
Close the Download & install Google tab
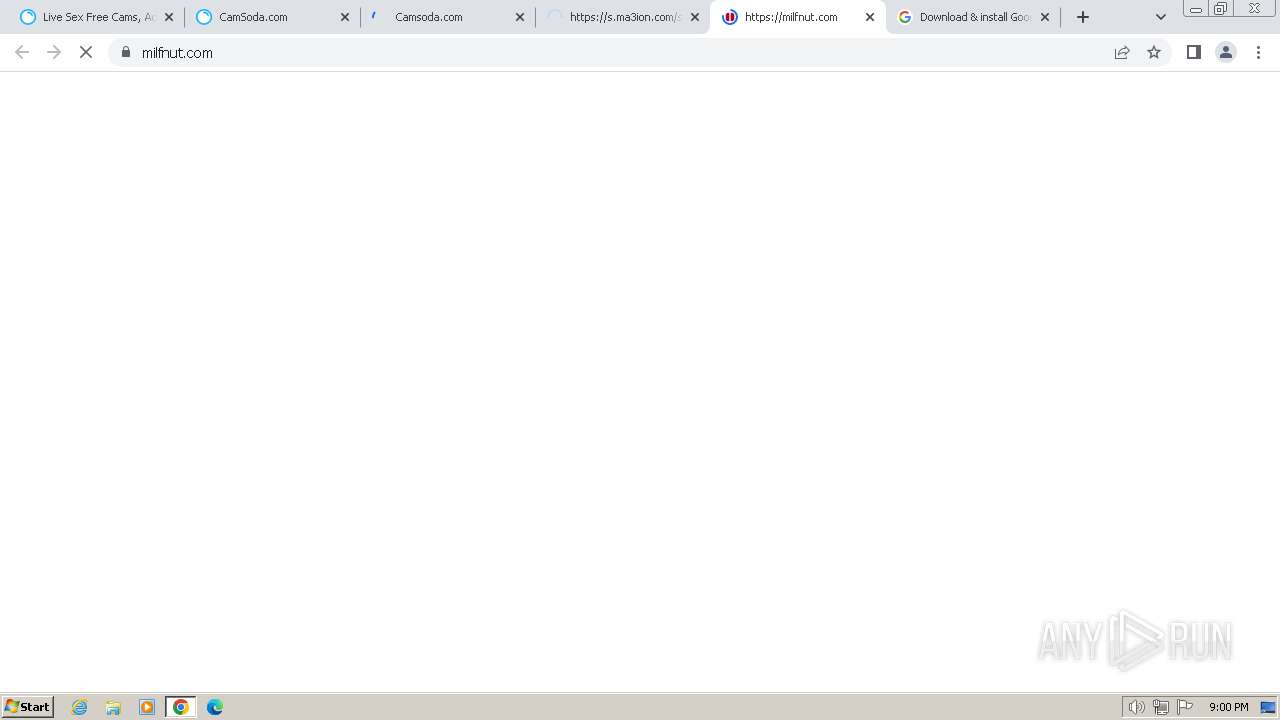tap(1045, 17)
